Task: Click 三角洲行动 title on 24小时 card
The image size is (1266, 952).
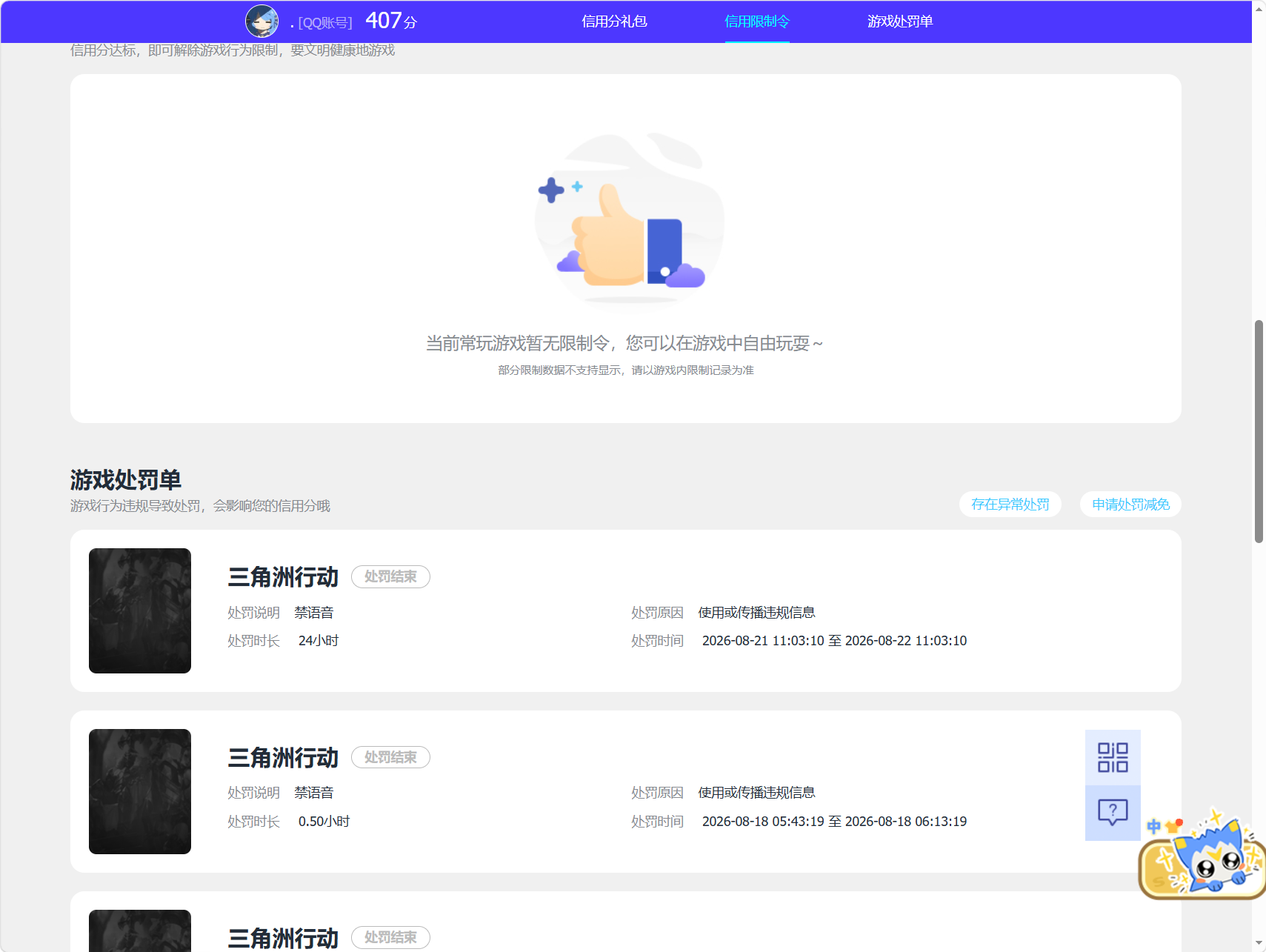Action: tap(283, 576)
